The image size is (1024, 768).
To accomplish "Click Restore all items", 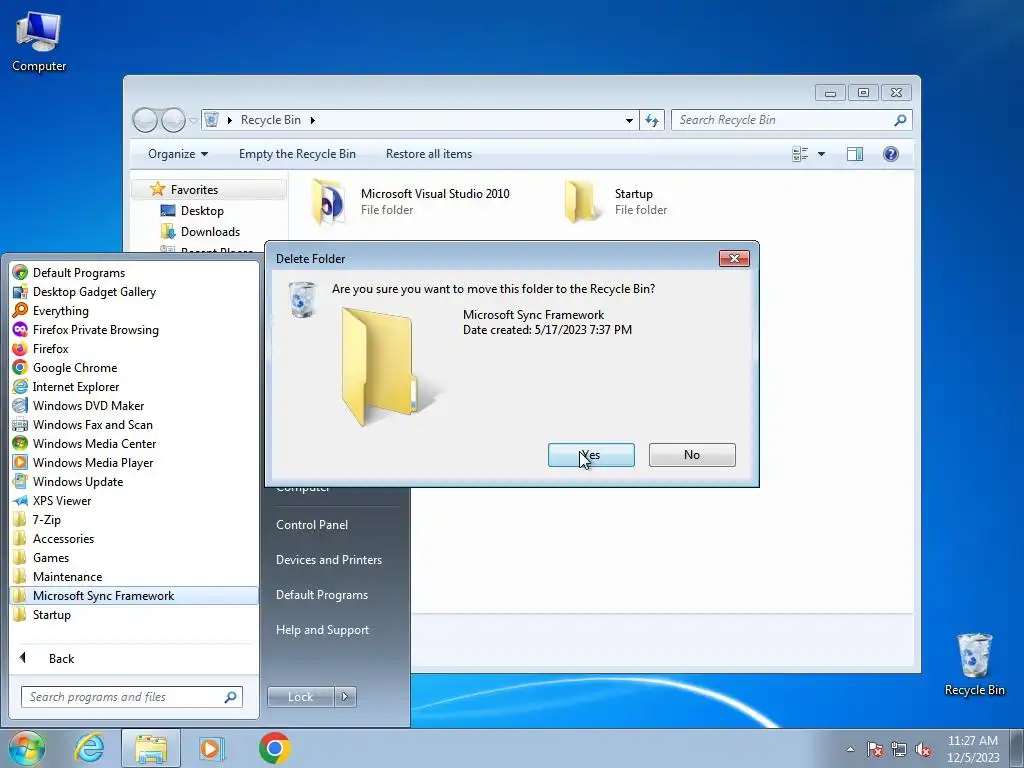I will [429, 154].
